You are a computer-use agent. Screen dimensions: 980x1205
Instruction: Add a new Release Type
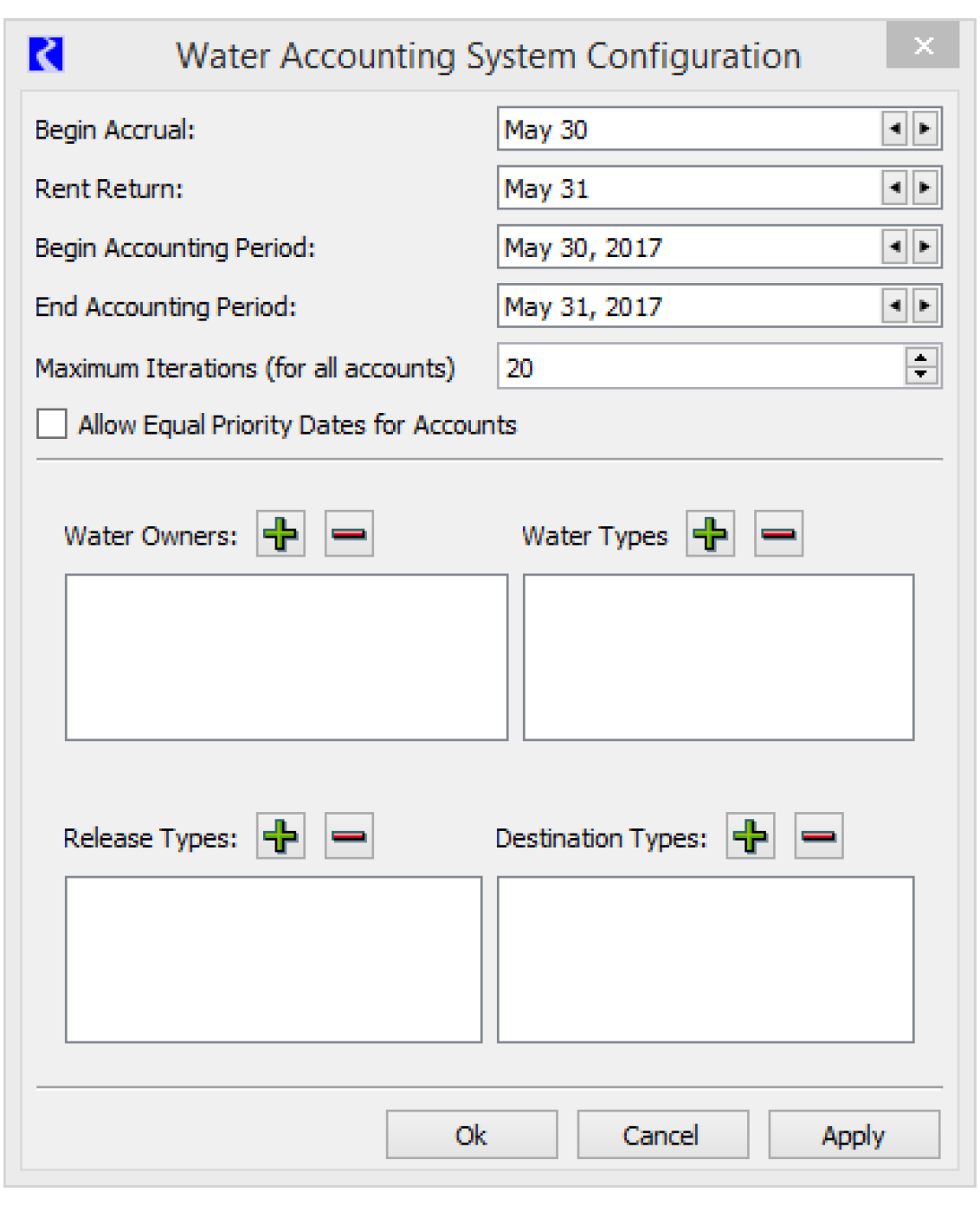280,836
